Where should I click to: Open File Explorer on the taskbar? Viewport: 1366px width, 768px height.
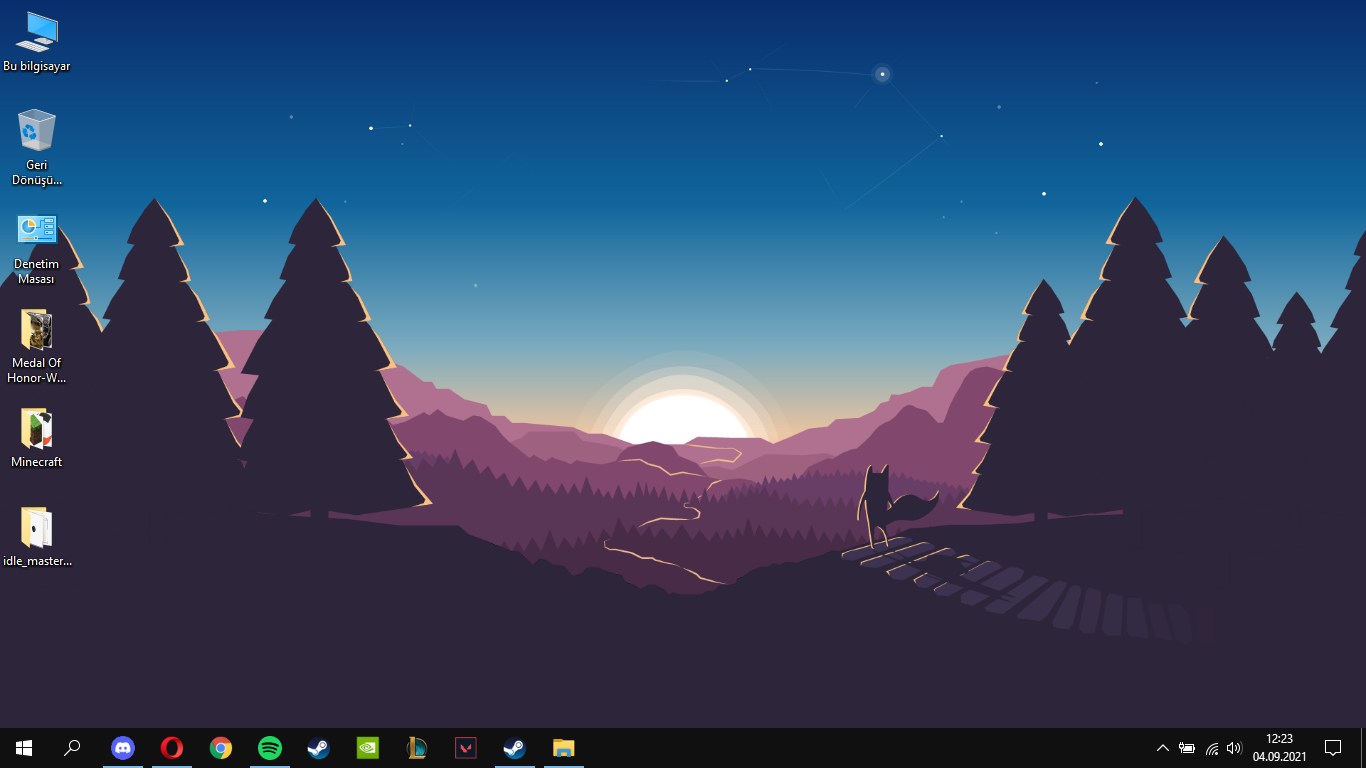563,748
